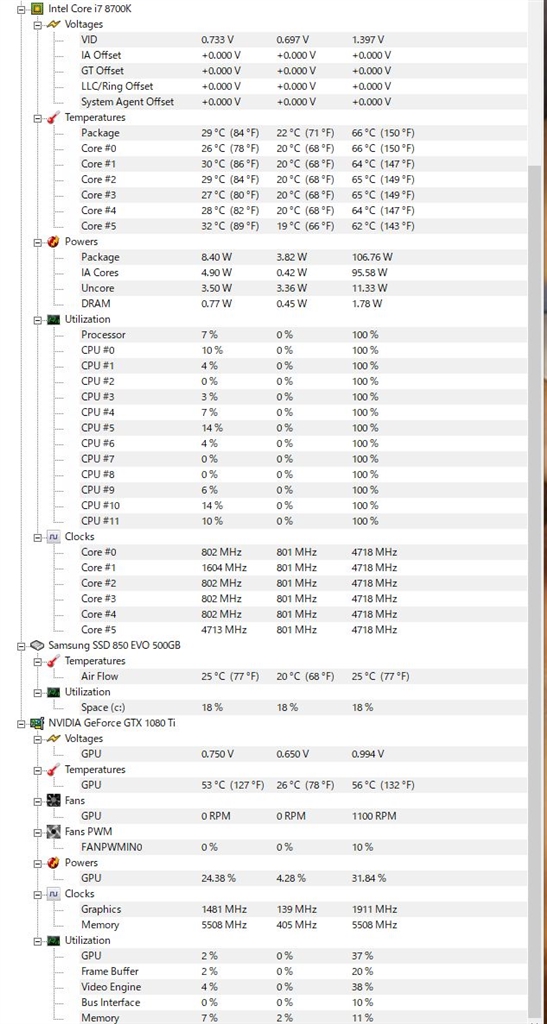
Task: Click the Samsung SSD 850 EVO drive icon
Action: [39, 646]
